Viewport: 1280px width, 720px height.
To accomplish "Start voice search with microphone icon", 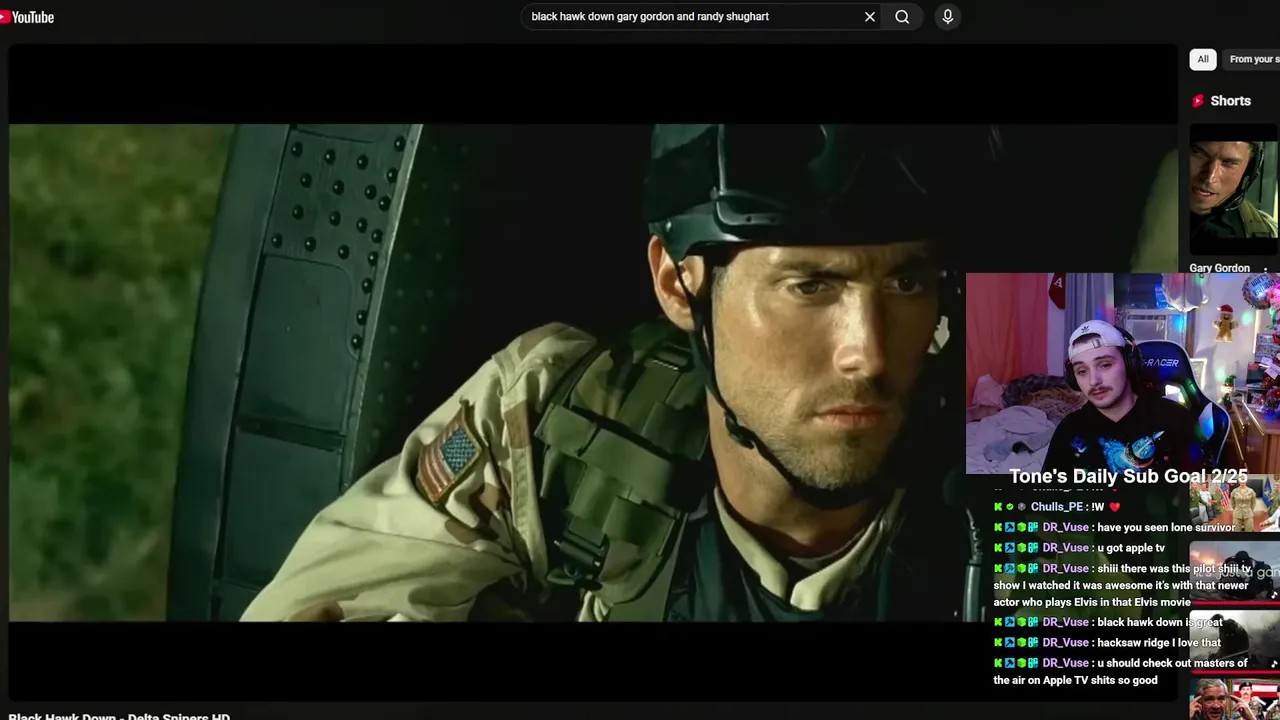I will click(948, 17).
